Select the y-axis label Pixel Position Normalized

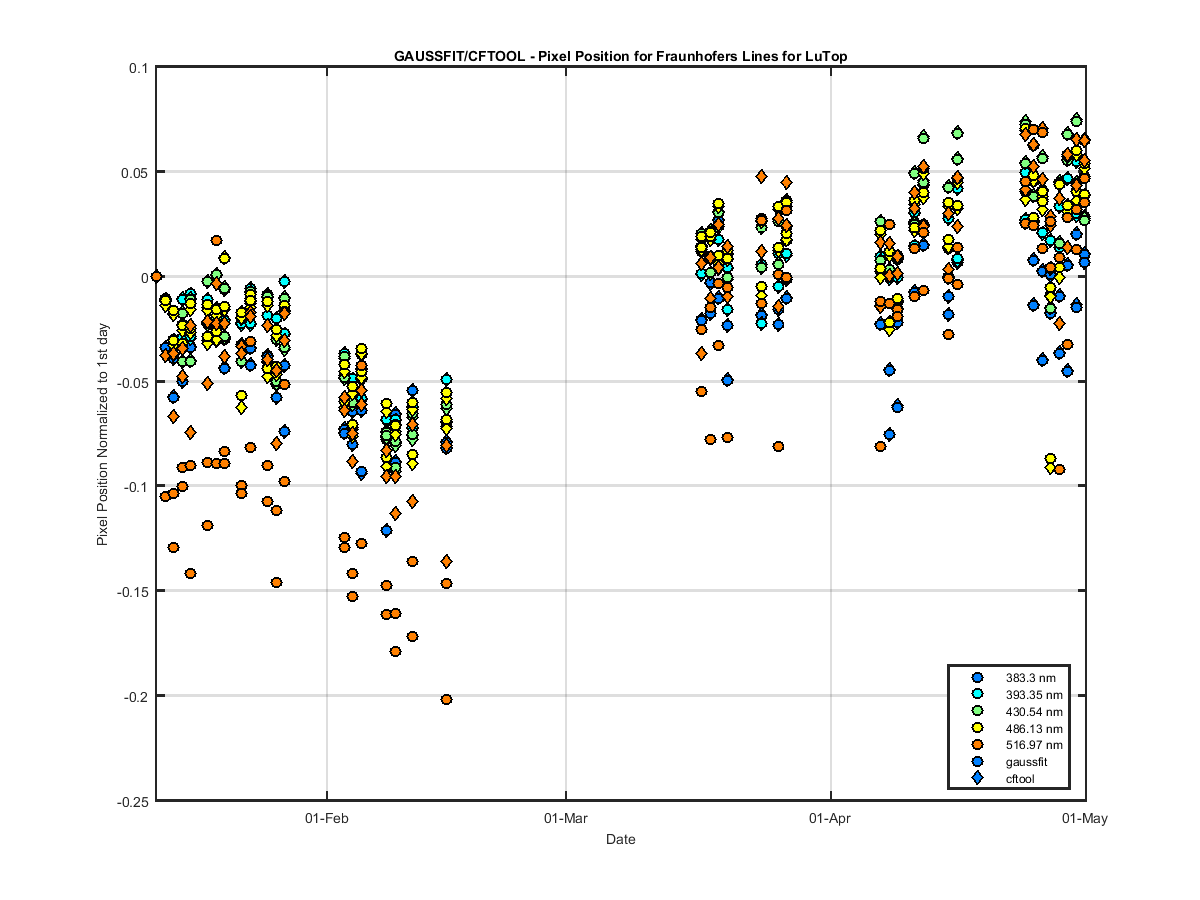pyautogui.click(x=103, y=435)
